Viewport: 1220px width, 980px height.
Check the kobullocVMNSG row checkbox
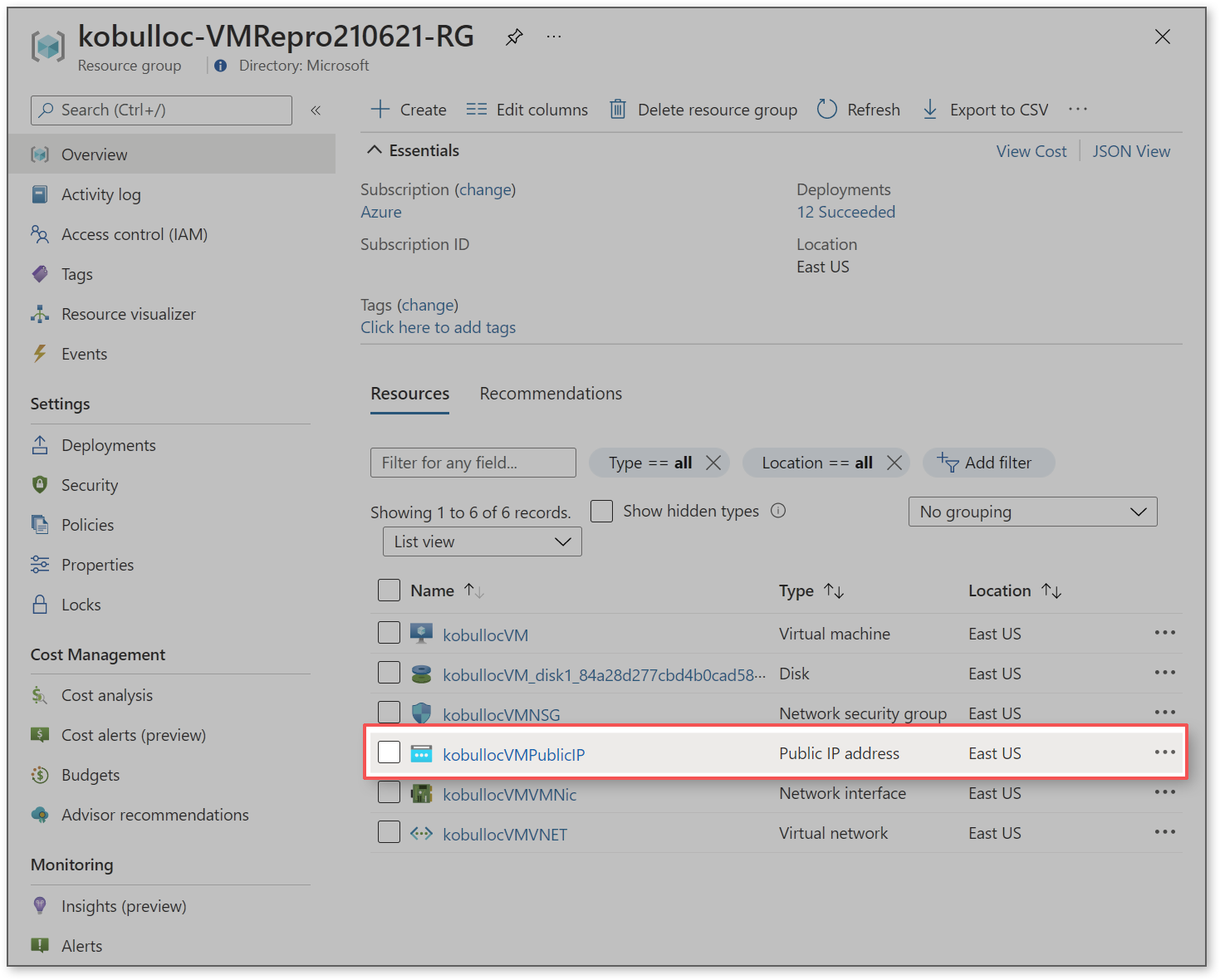click(x=389, y=712)
